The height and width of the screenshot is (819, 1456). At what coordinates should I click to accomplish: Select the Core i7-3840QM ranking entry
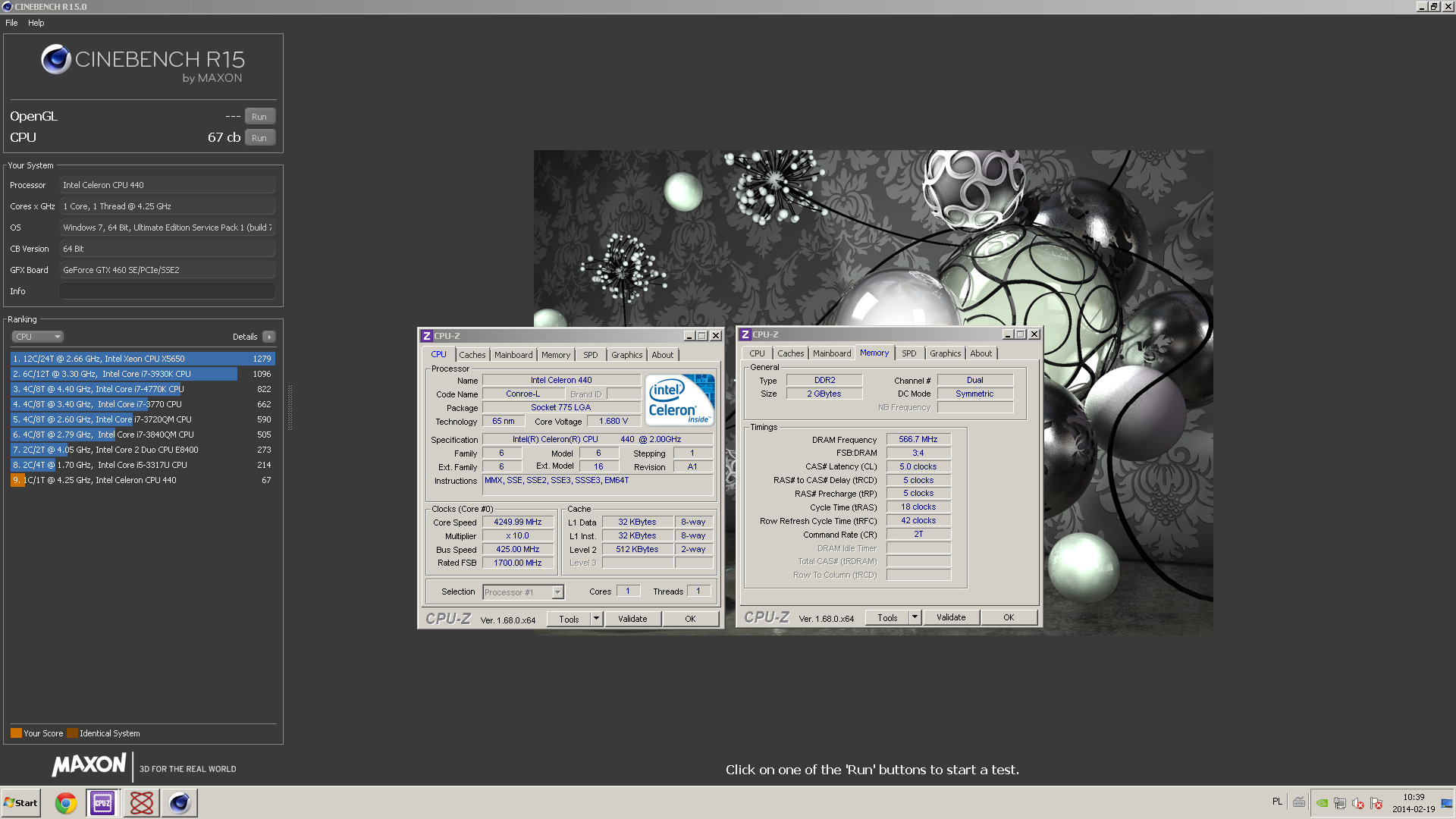pos(143,435)
